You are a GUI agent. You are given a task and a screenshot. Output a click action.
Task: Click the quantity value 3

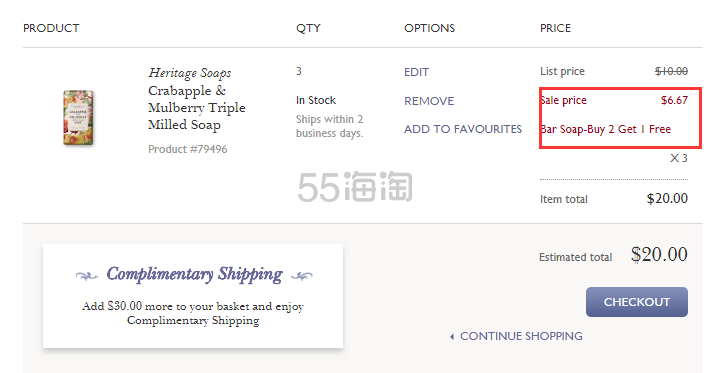pyautogui.click(x=299, y=71)
